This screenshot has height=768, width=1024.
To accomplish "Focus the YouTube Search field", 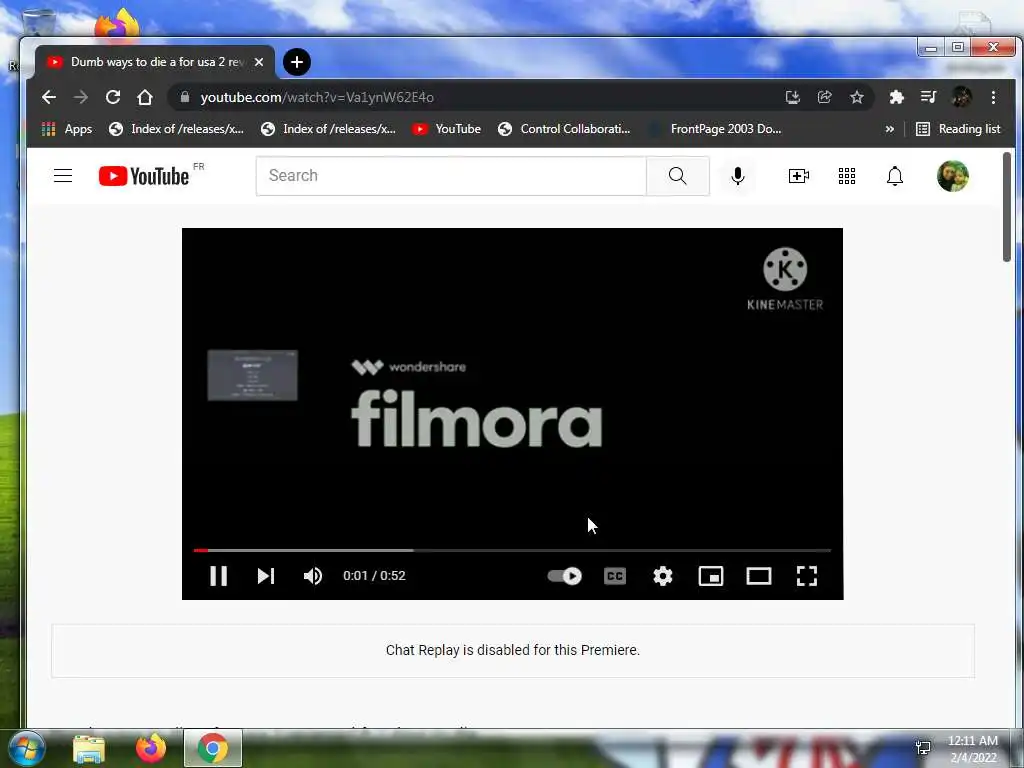I will 451,176.
